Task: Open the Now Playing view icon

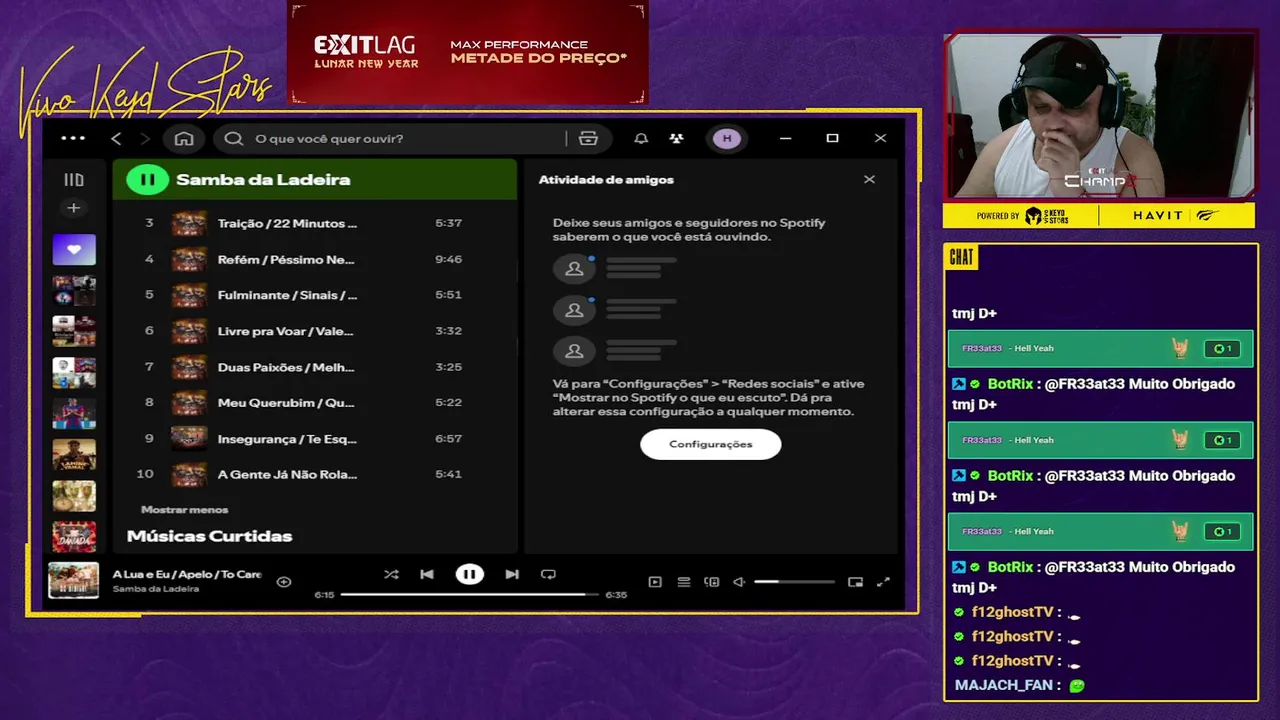Action: [x=655, y=582]
